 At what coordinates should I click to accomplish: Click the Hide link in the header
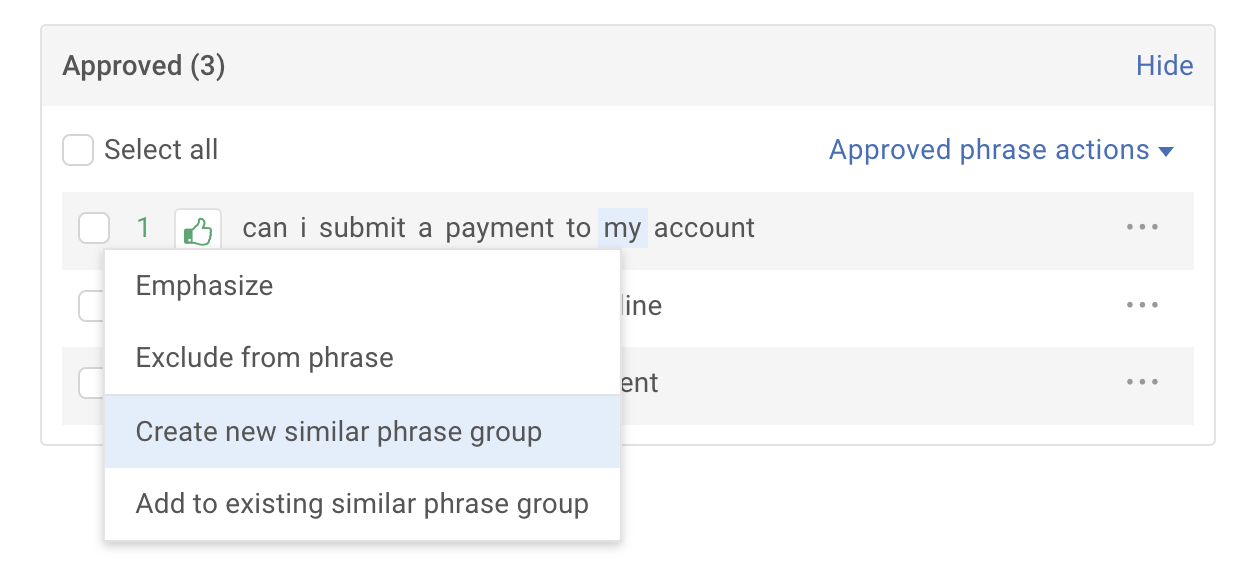pos(1164,67)
